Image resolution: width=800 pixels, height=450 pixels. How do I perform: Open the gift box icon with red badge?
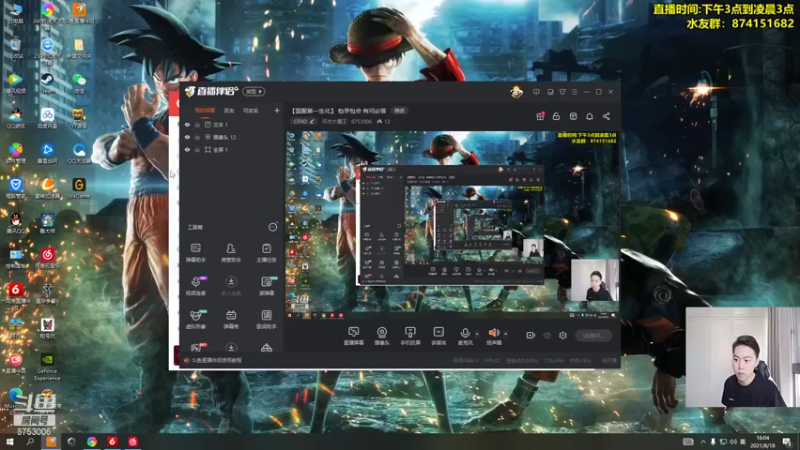click(540, 116)
